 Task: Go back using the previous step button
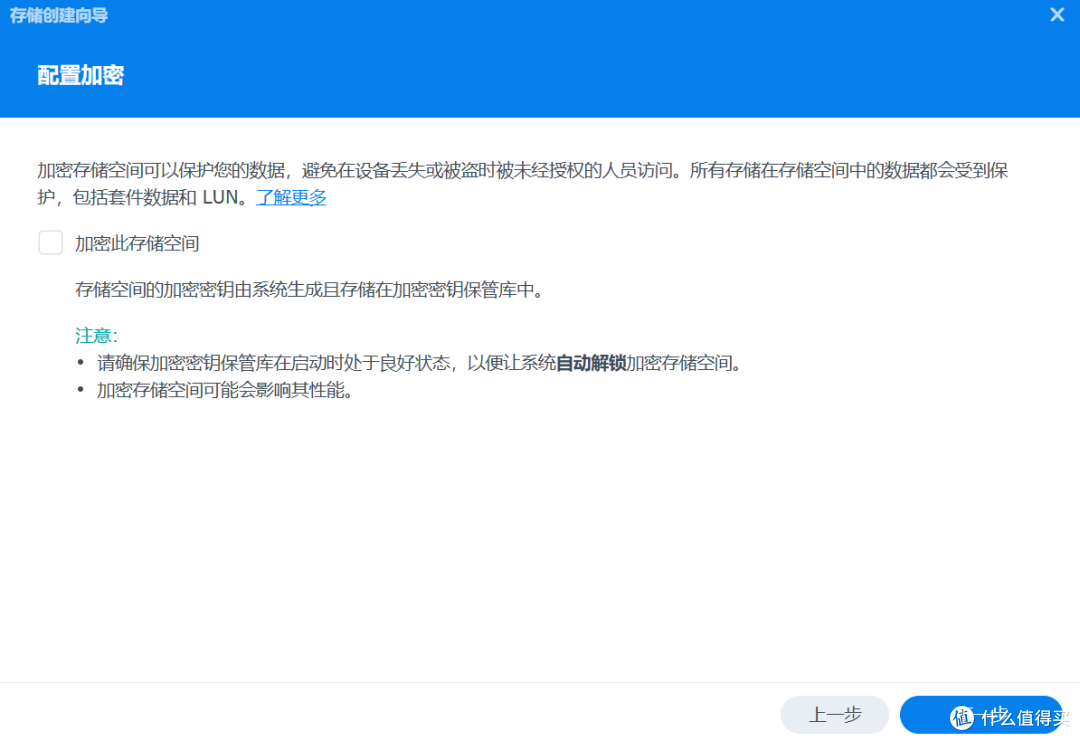tap(834, 715)
